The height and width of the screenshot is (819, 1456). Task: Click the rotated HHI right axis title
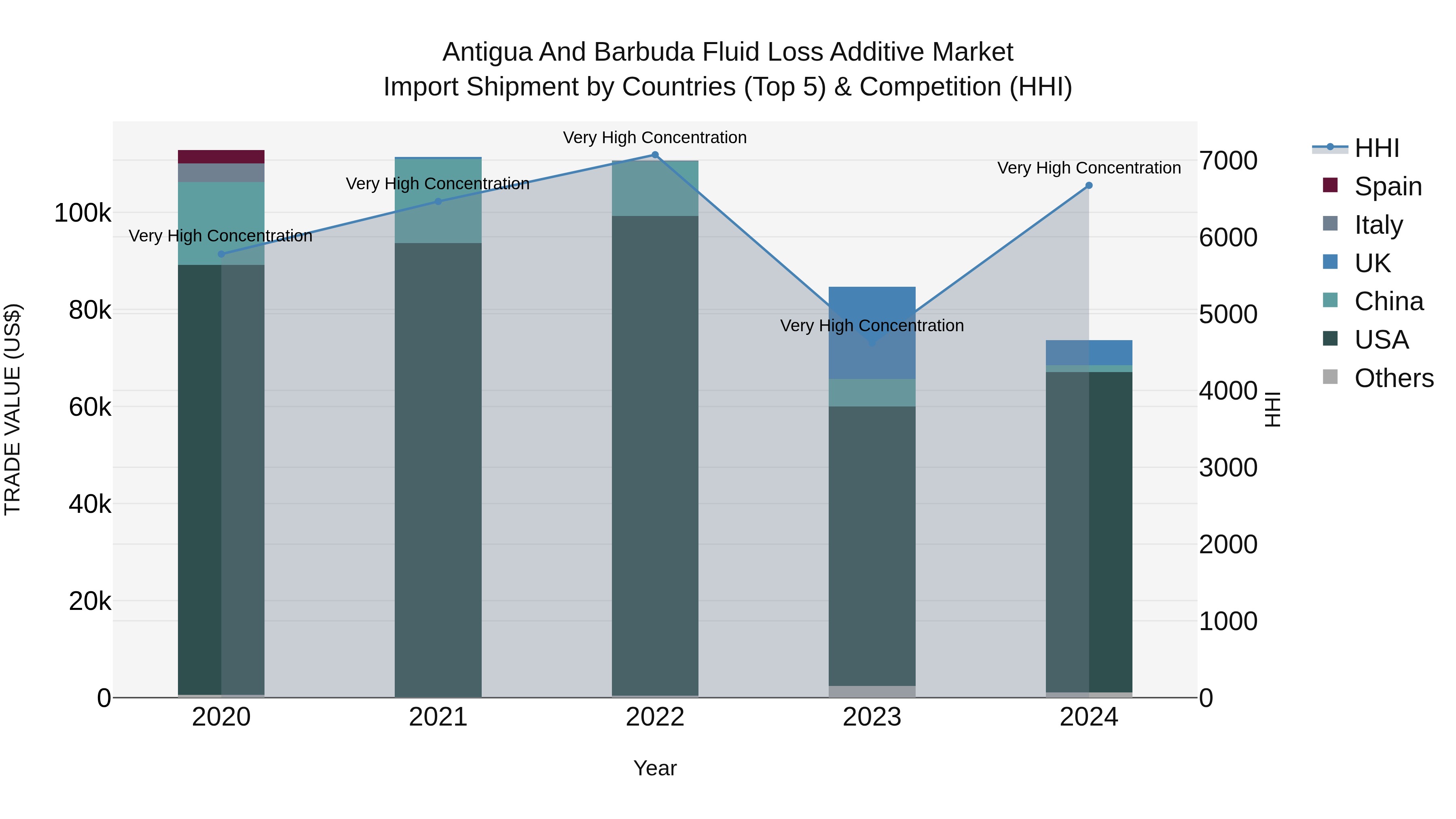1272,409
